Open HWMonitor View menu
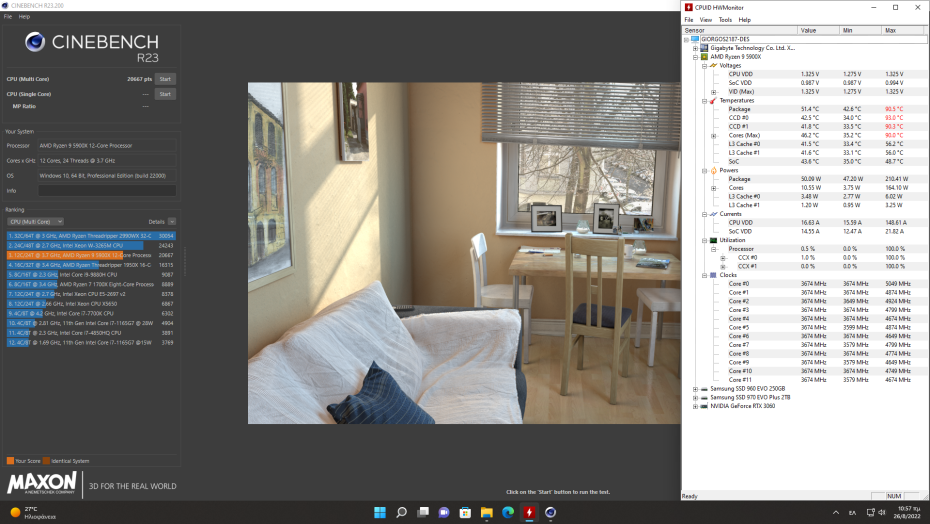930x524 pixels. pos(706,19)
